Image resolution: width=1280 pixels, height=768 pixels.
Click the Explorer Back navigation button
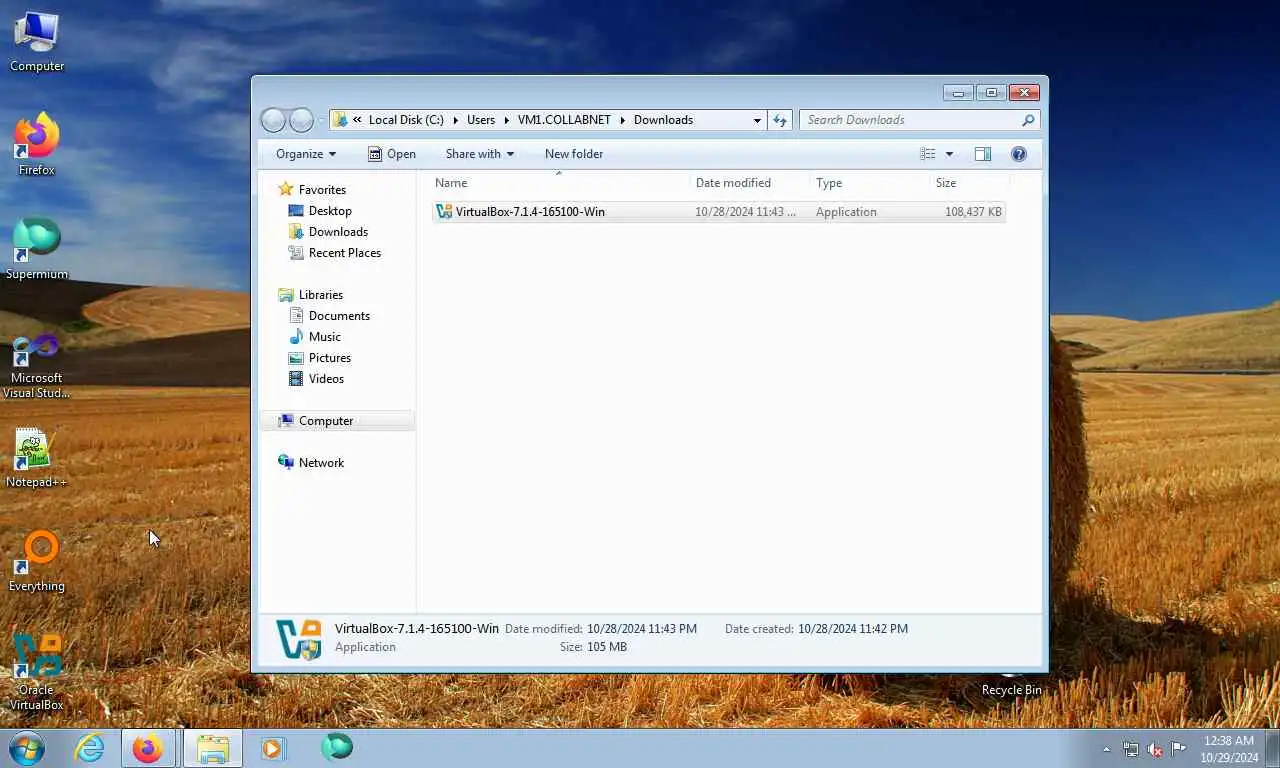273,120
